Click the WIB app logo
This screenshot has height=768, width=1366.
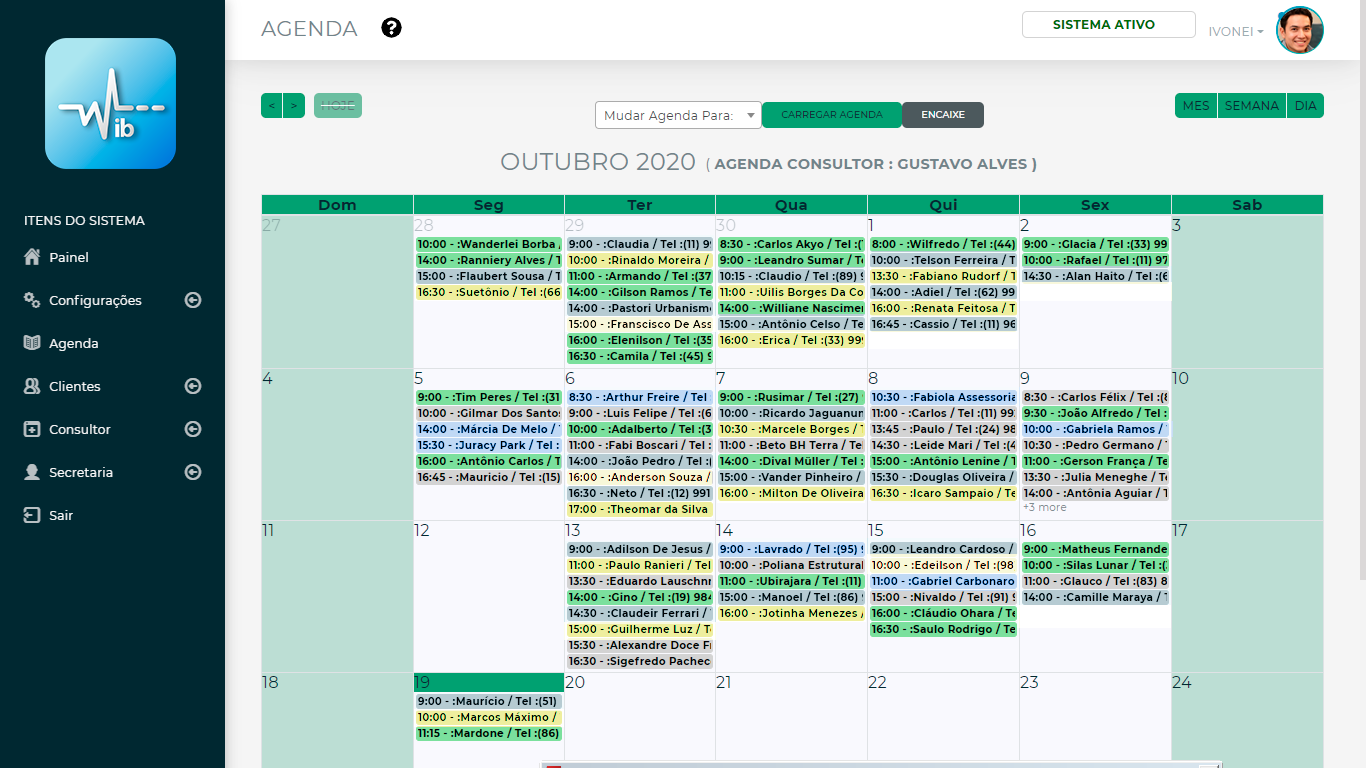[110, 104]
